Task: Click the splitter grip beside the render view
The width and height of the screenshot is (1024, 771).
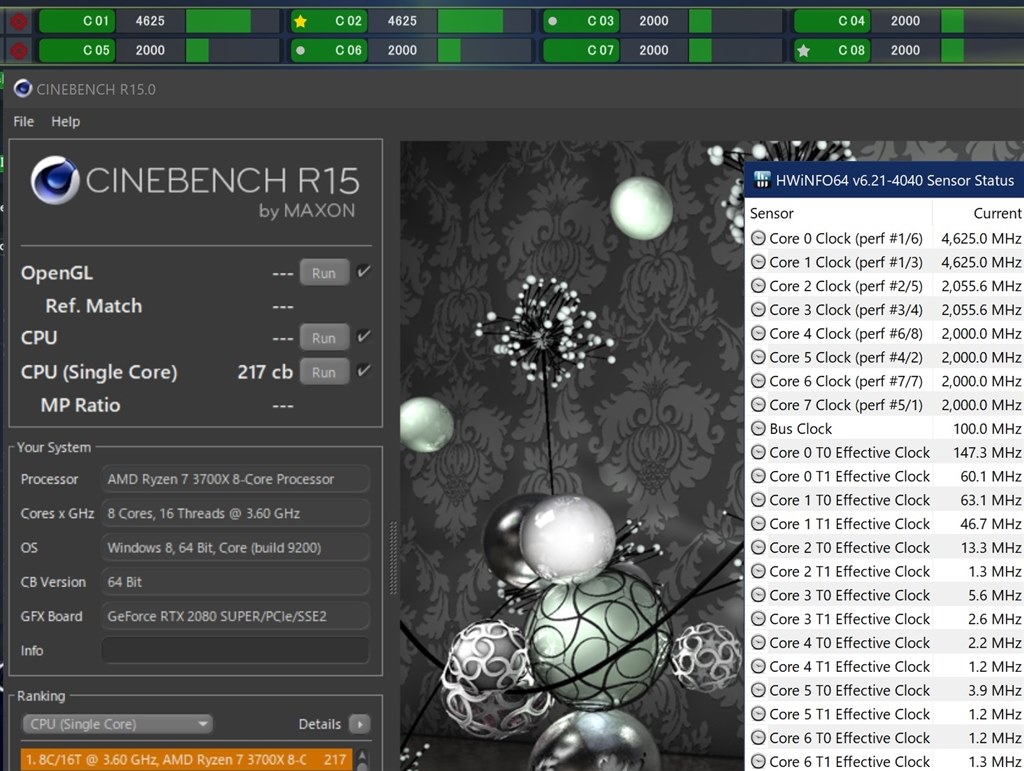Action: 392,558
